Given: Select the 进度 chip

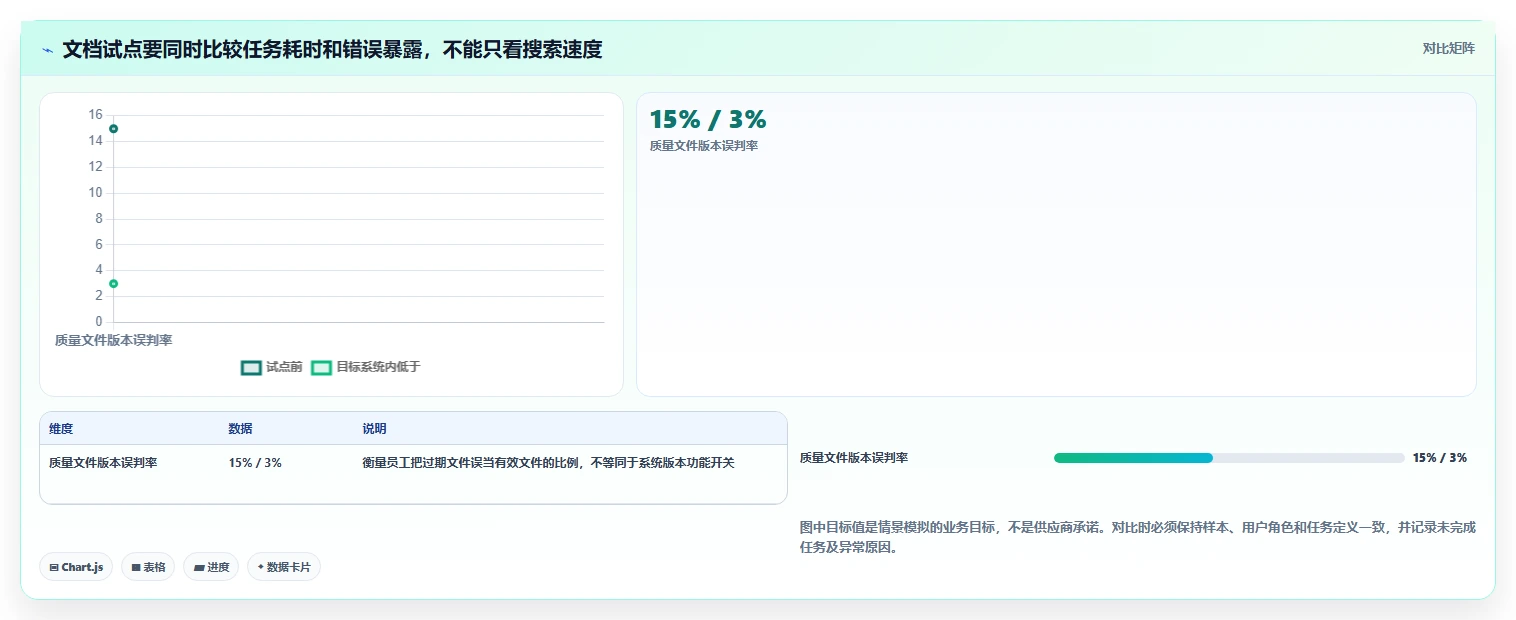Looking at the screenshot, I should pos(211,567).
